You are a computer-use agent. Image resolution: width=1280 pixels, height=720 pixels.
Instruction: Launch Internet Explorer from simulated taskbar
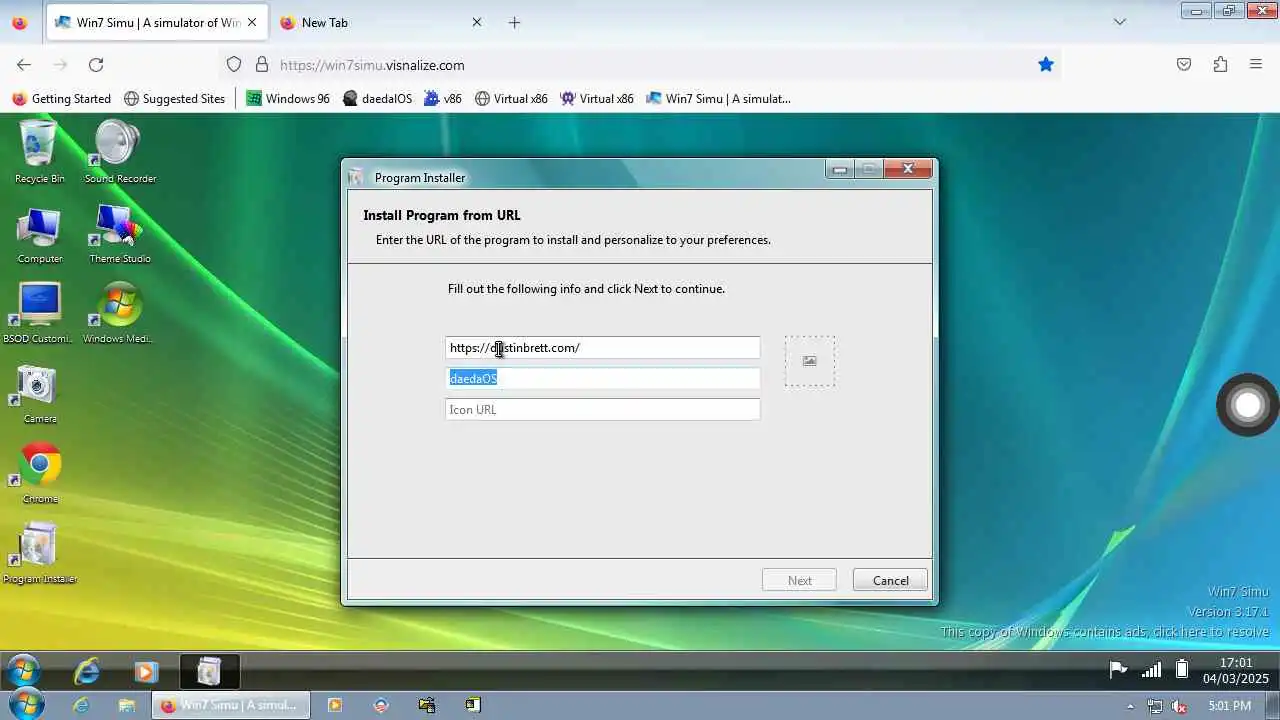click(x=88, y=671)
